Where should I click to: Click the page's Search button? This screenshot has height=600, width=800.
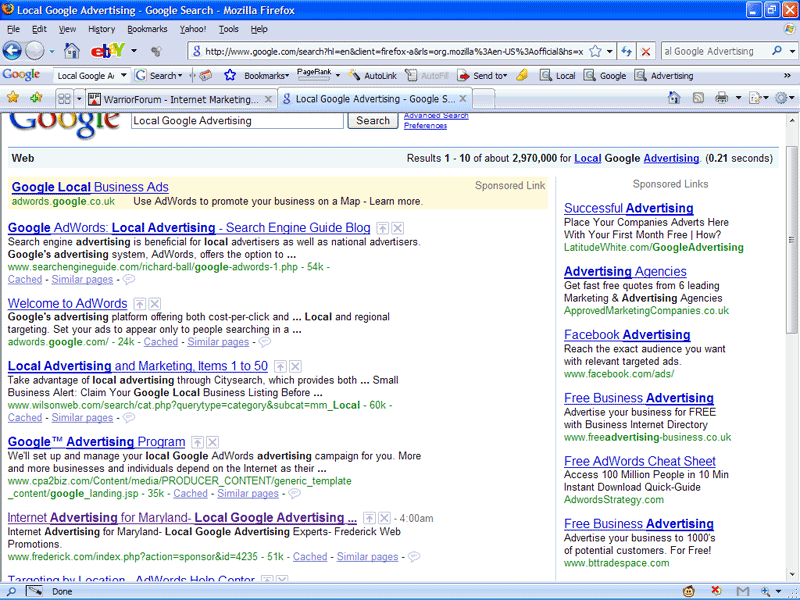point(373,121)
